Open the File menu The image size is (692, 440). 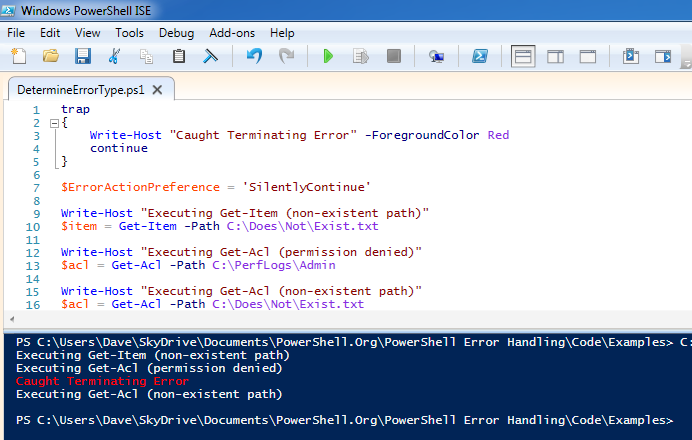point(16,32)
